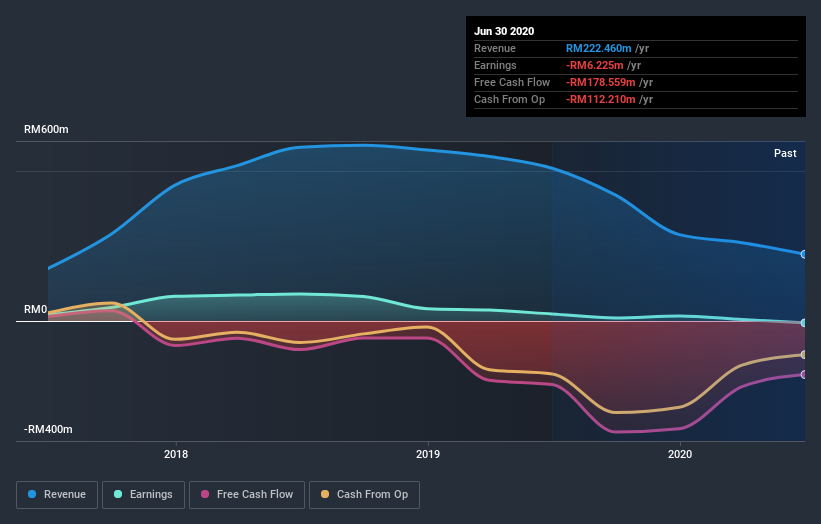
Task: Click the Cash From Op endpoint marker
Action: (803, 355)
